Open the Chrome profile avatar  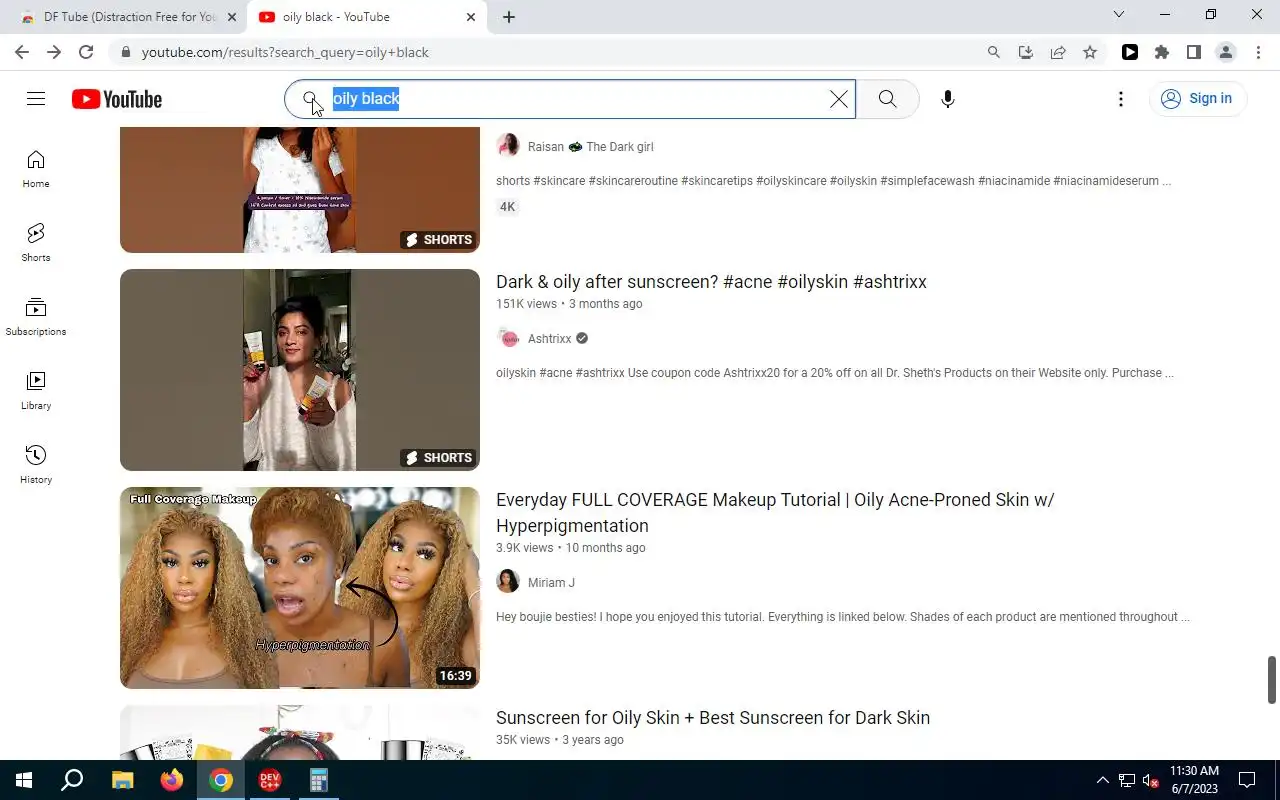[x=1226, y=52]
